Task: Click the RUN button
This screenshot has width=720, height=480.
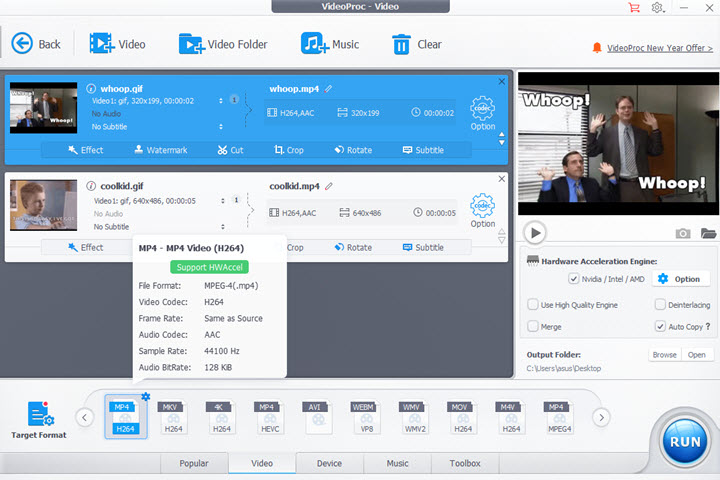Action: tap(685, 441)
